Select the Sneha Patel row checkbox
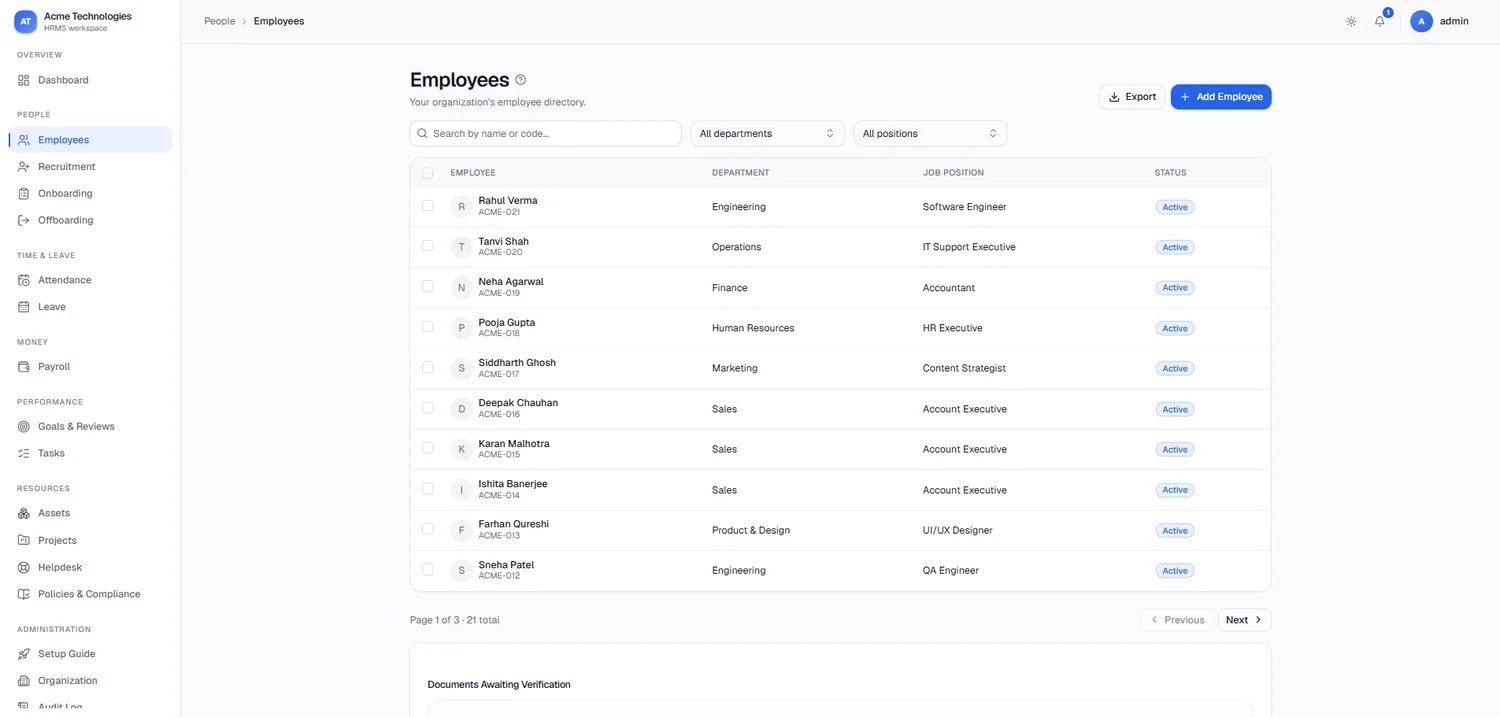Screen dimensions: 1500x717 tap(427, 570)
